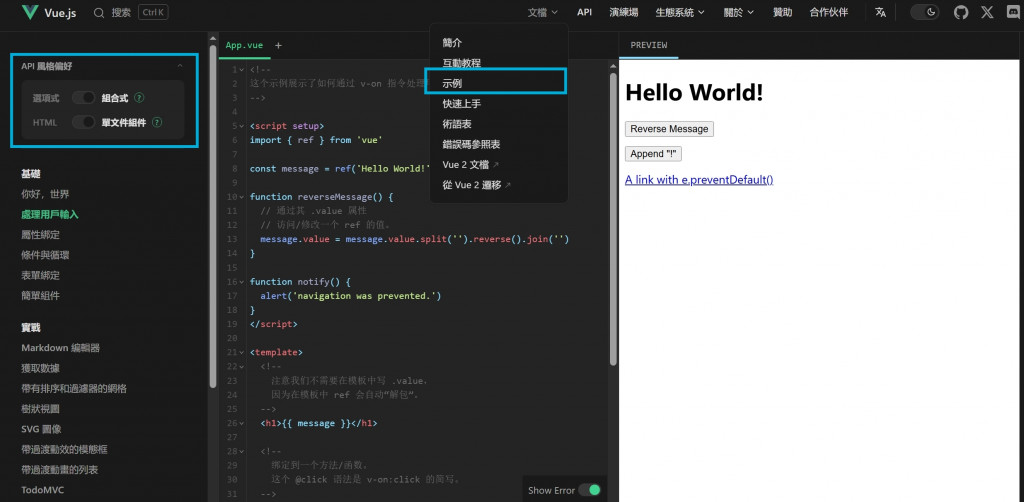Select the PREVIEW tab
Viewport: 1024px width, 502px height.
coord(648,45)
